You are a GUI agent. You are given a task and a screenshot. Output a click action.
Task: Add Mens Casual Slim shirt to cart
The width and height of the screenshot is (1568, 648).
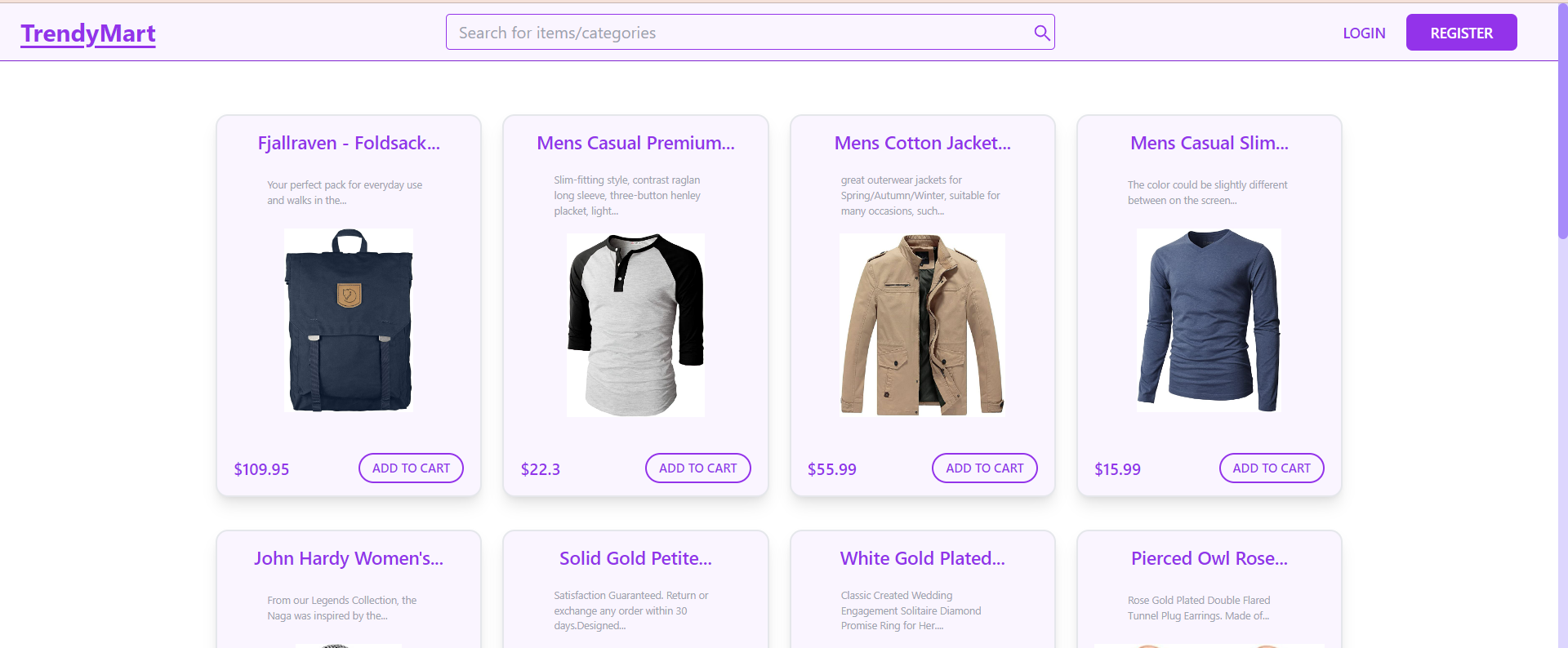click(x=1271, y=468)
